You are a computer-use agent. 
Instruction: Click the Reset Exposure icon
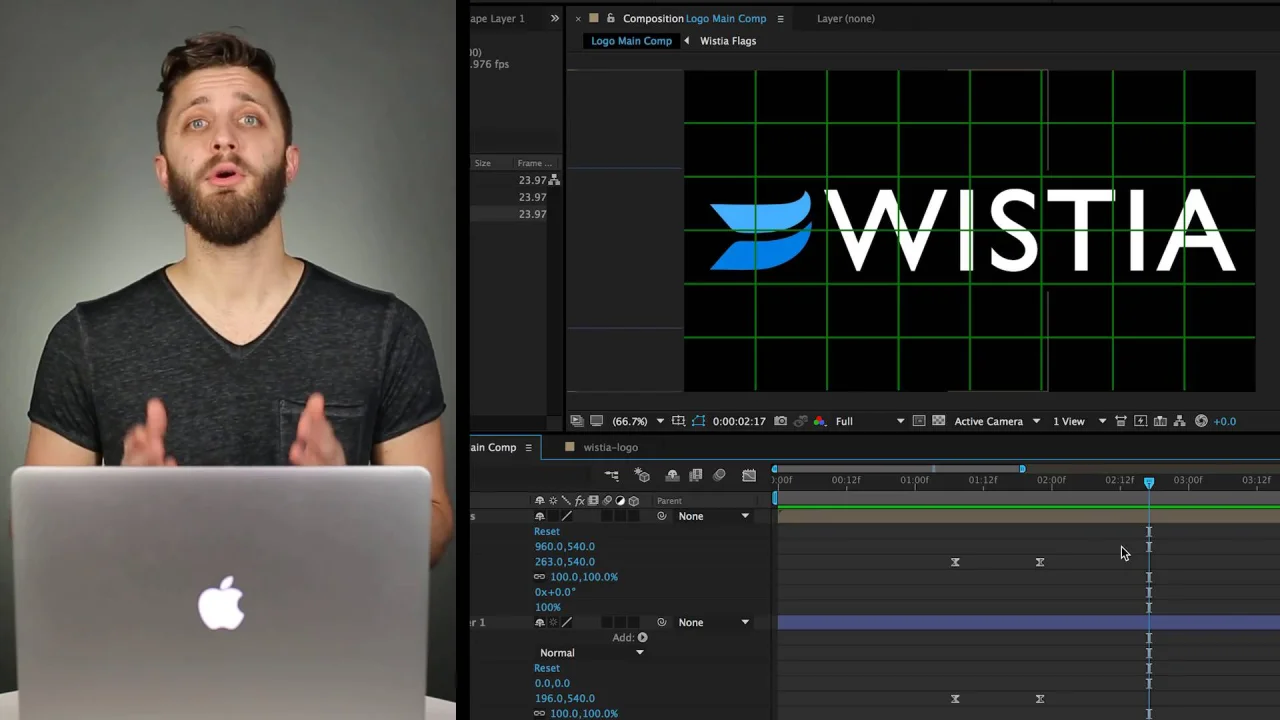point(1201,421)
